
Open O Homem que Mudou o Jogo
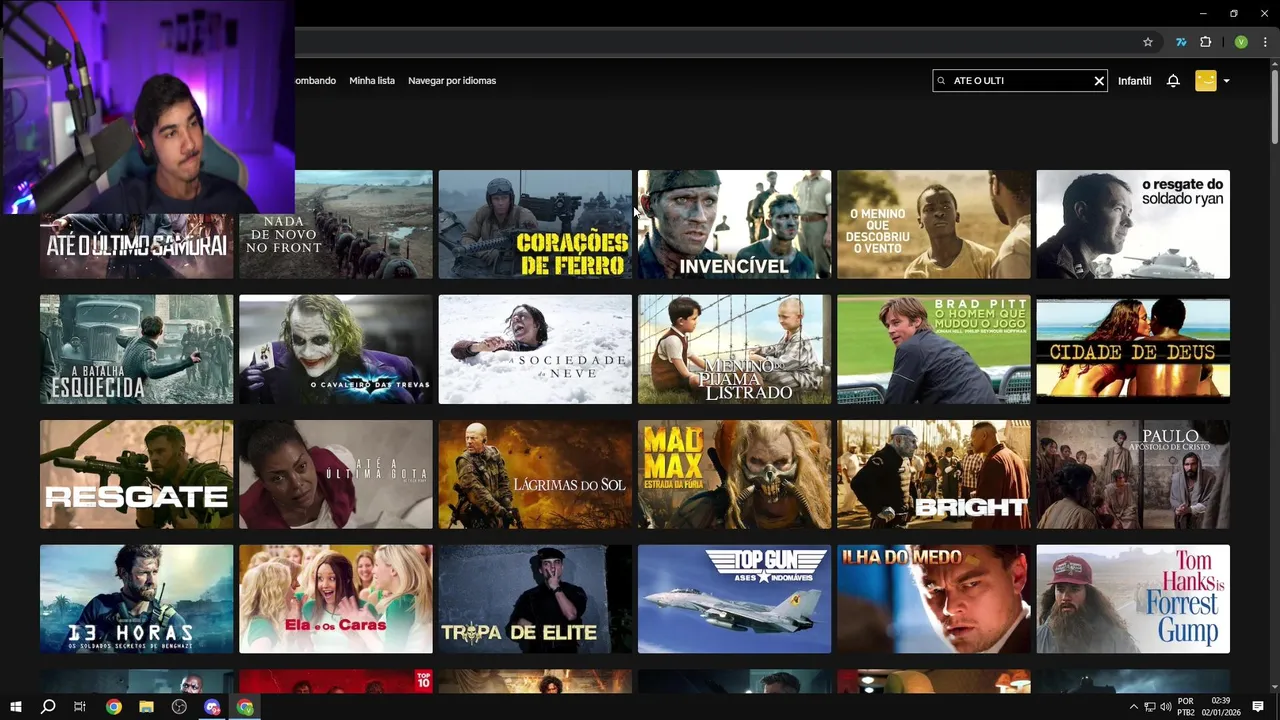pos(934,349)
